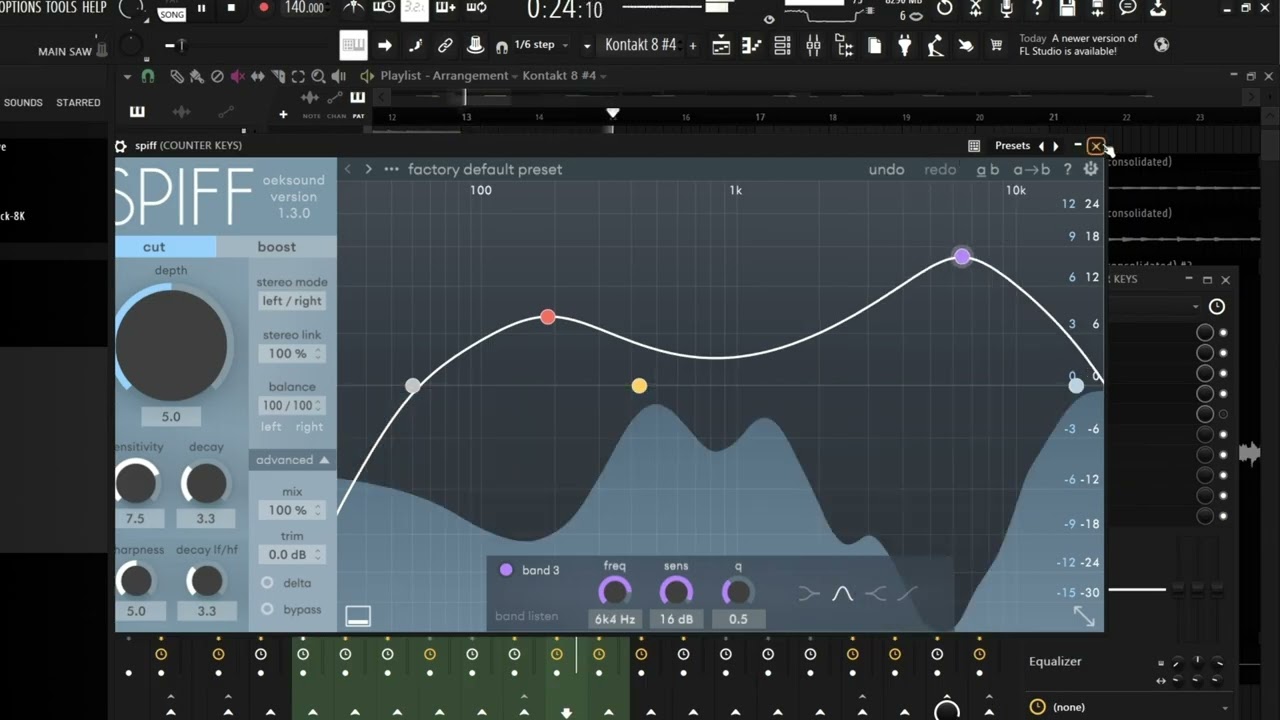
Task: Click the question mark help icon in FL toolbar
Action: [x=1037, y=8]
